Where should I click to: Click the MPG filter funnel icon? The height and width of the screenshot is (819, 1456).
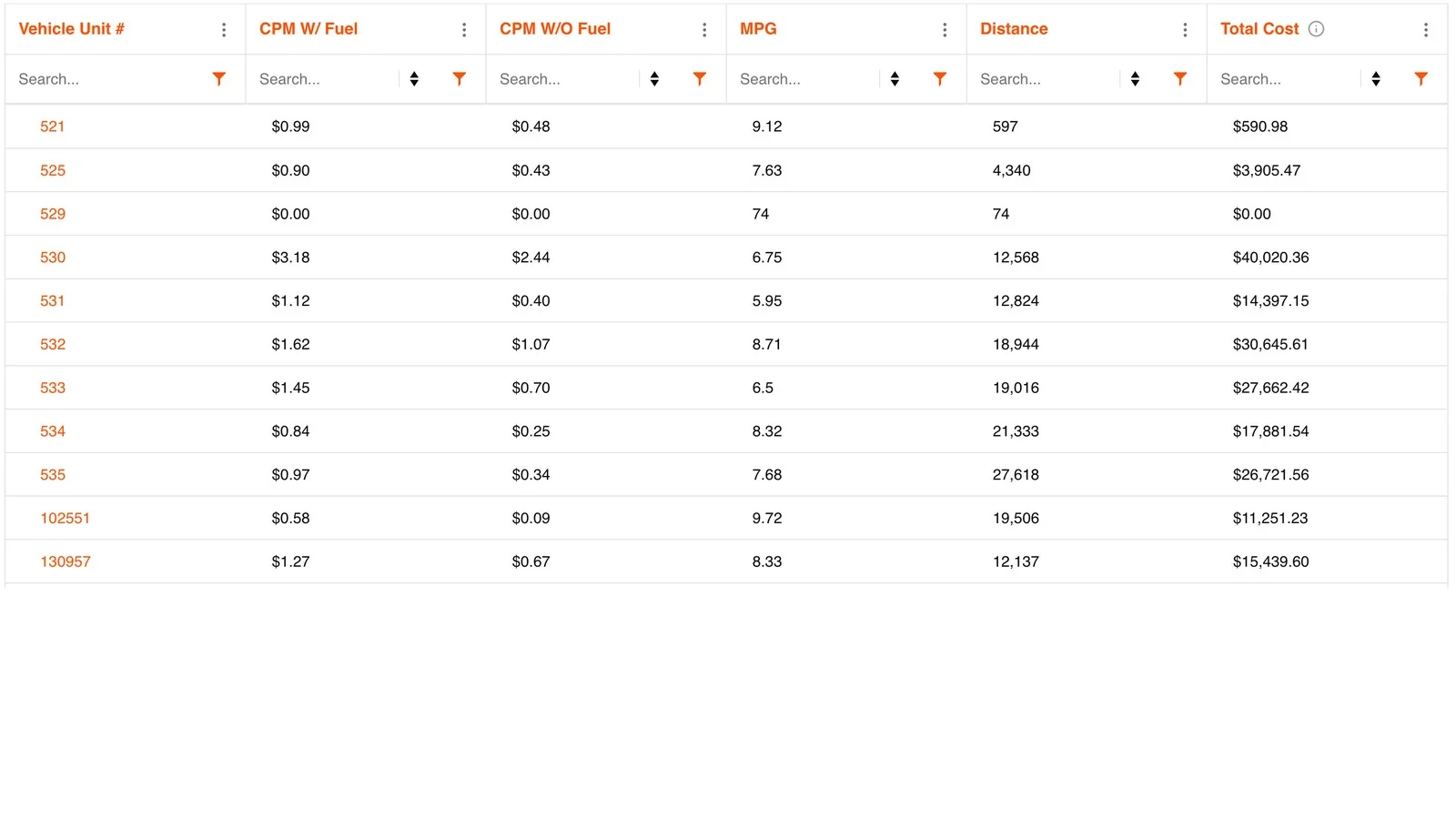click(x=940, y=79)
